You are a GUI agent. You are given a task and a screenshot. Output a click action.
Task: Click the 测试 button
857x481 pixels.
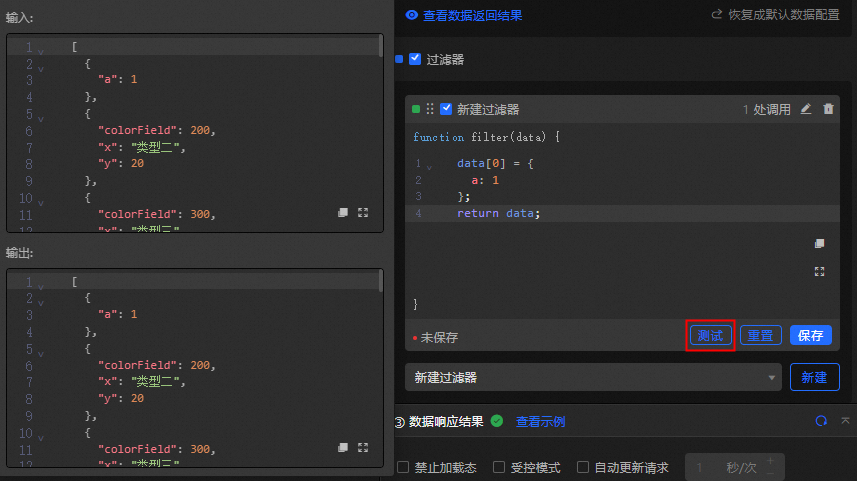click(711, 335)
